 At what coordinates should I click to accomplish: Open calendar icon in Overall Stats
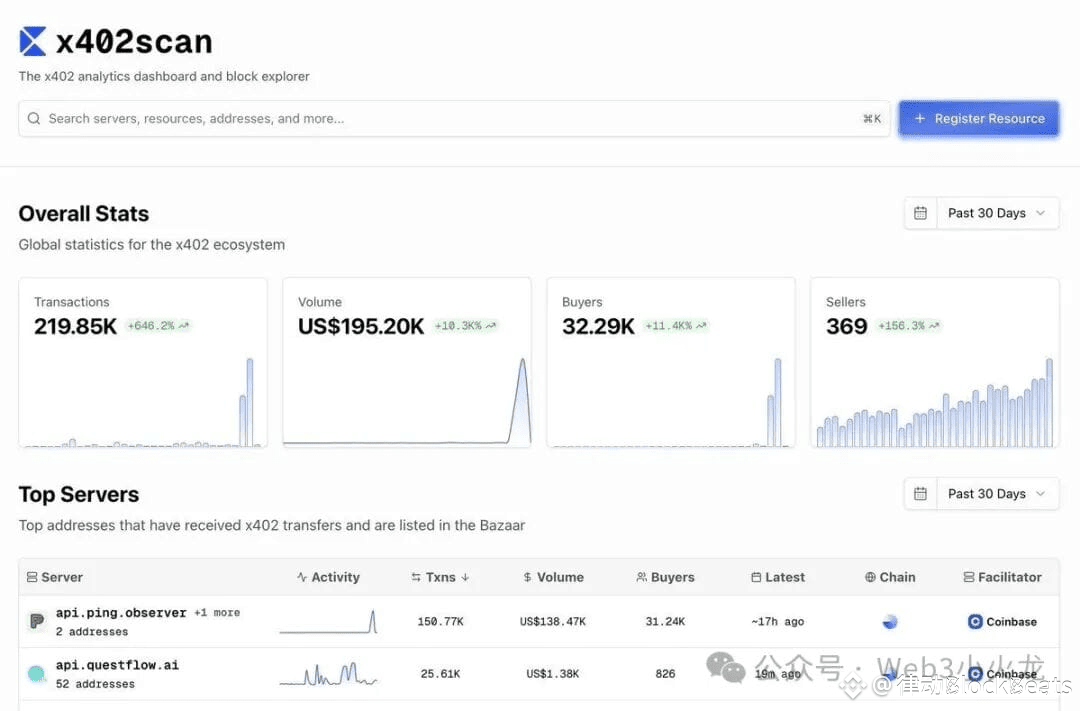920,213
